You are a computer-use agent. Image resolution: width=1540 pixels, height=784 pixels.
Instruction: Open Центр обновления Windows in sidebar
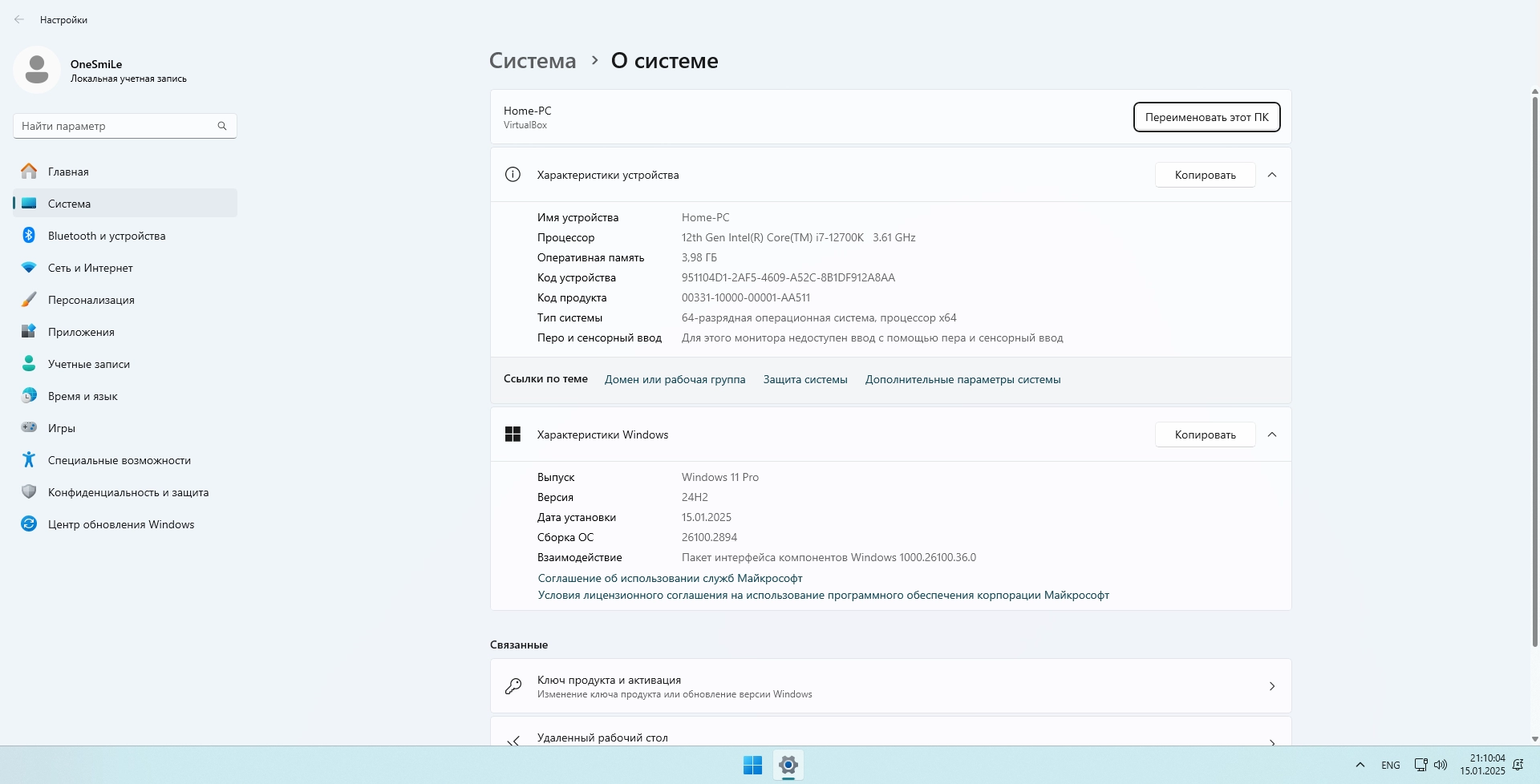(x=125, y=523)
